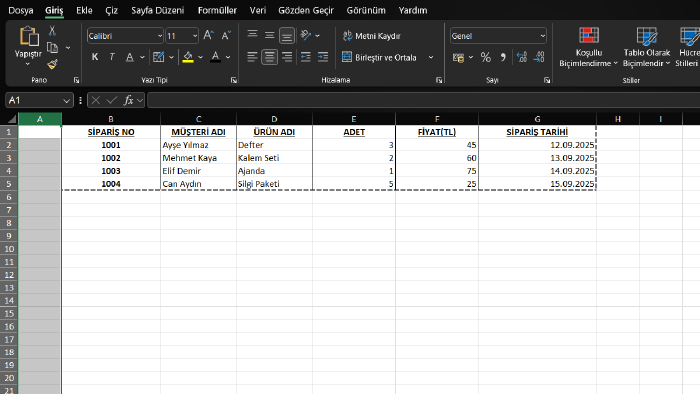Apply font color with the A icon

tap(215, 57)
